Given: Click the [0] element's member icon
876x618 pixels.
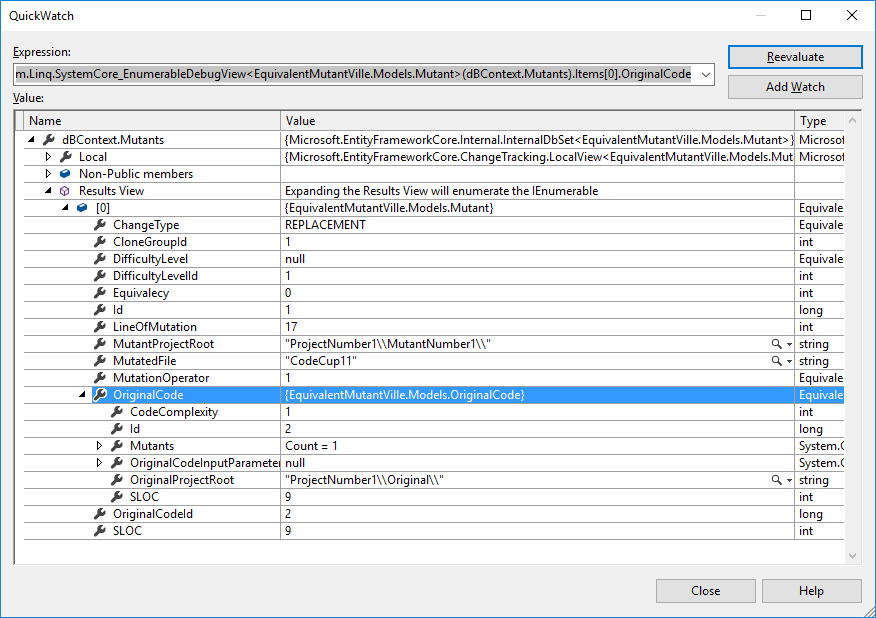Looking at the screenshot, I should click(79, 207).
